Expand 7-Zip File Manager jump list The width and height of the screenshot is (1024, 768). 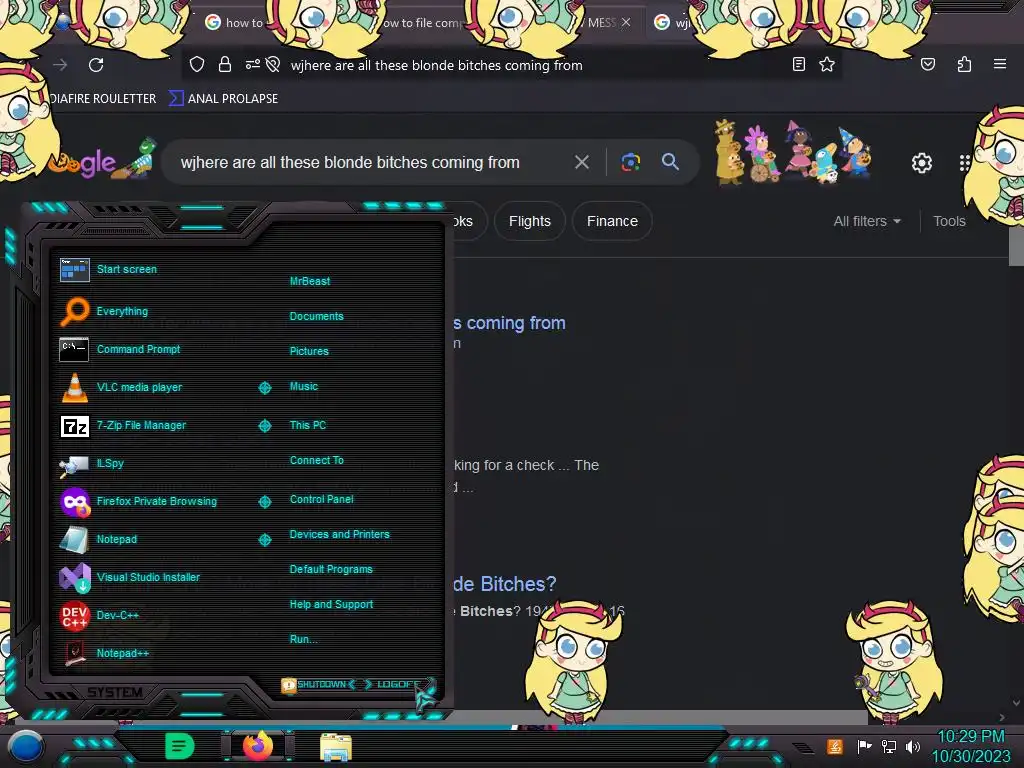pos(264,426)
